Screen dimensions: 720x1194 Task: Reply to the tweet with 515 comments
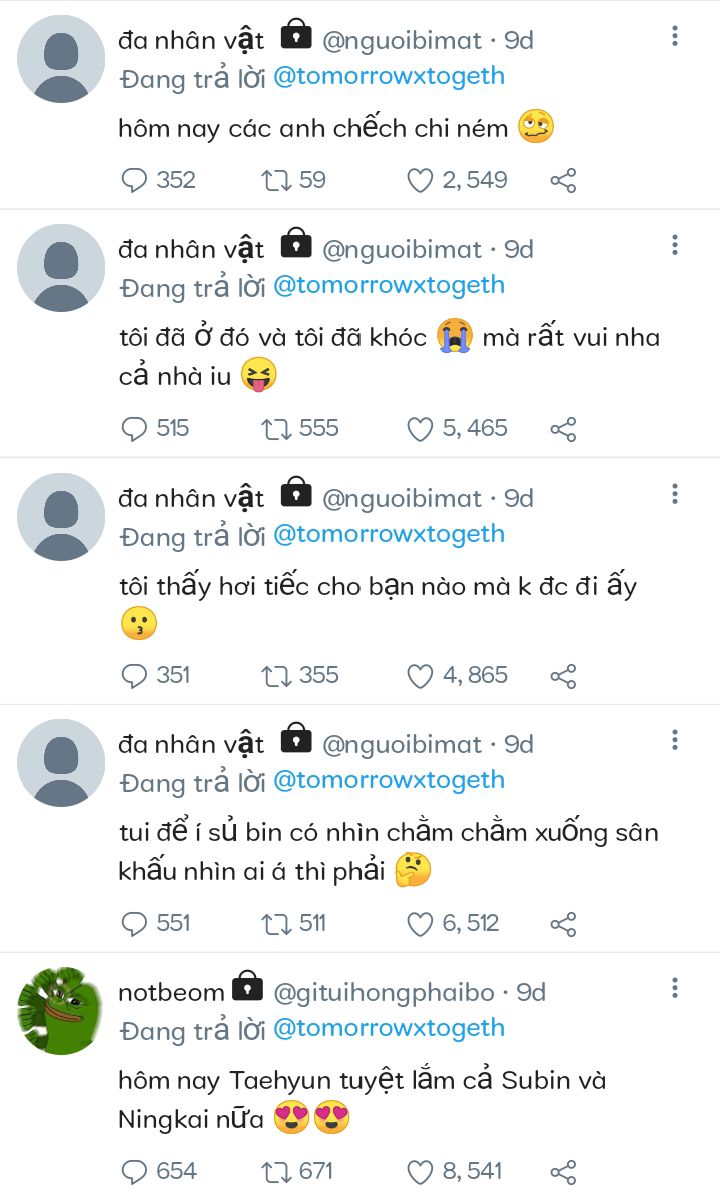(134, 429)
